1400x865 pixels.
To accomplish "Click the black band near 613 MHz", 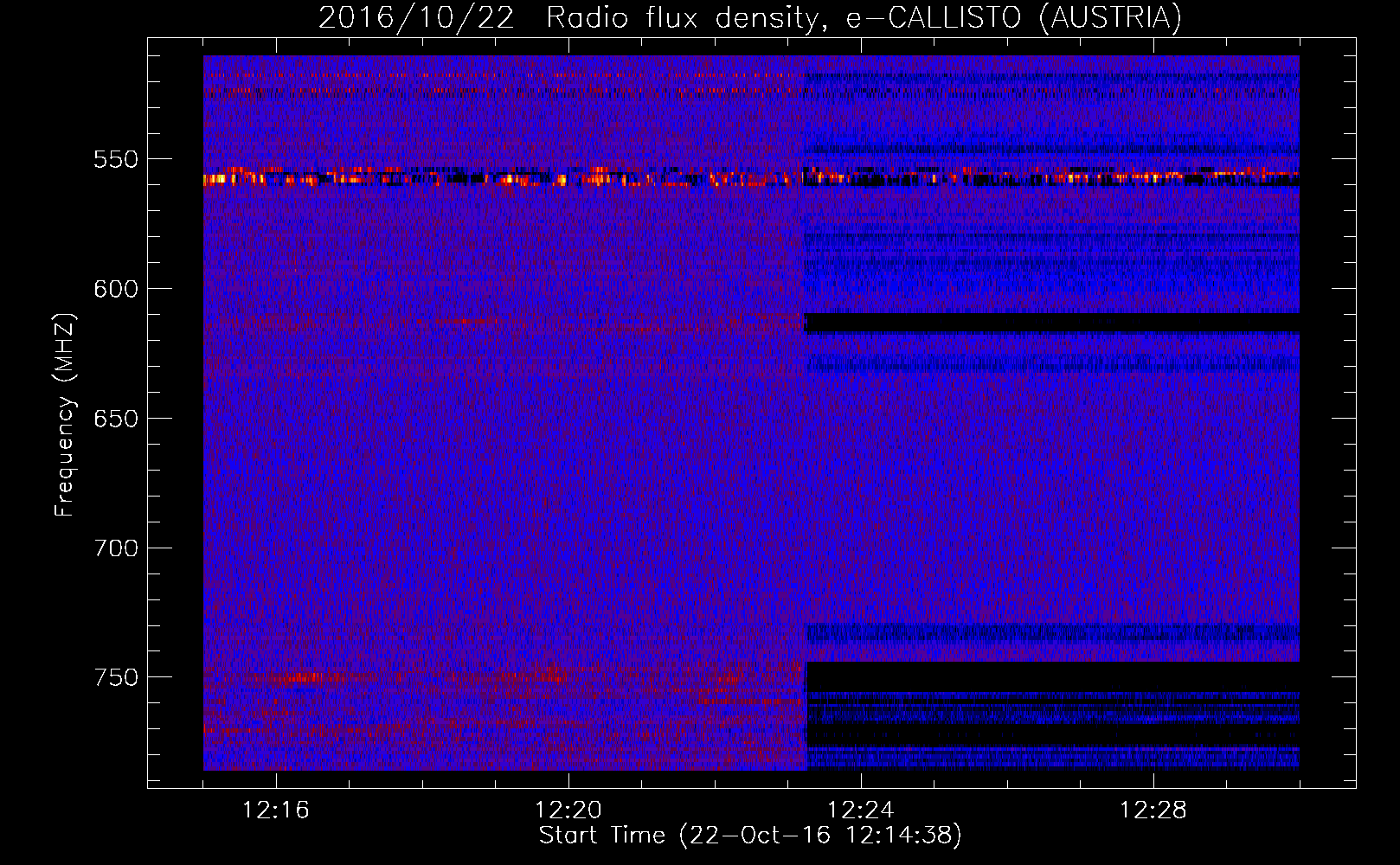I will (x=1052, y=324).
